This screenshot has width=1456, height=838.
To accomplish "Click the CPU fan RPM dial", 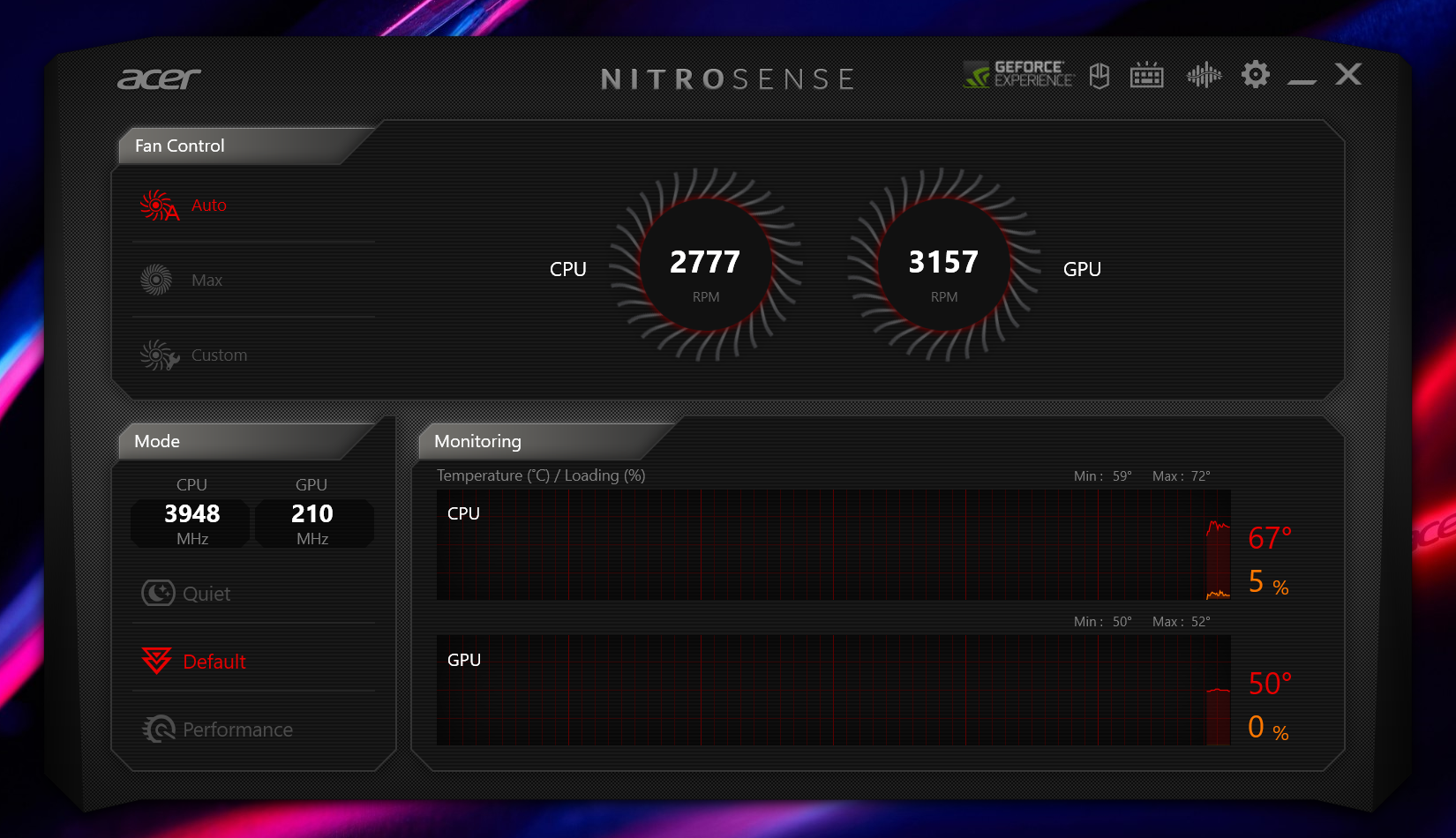I will coord(705,265).
